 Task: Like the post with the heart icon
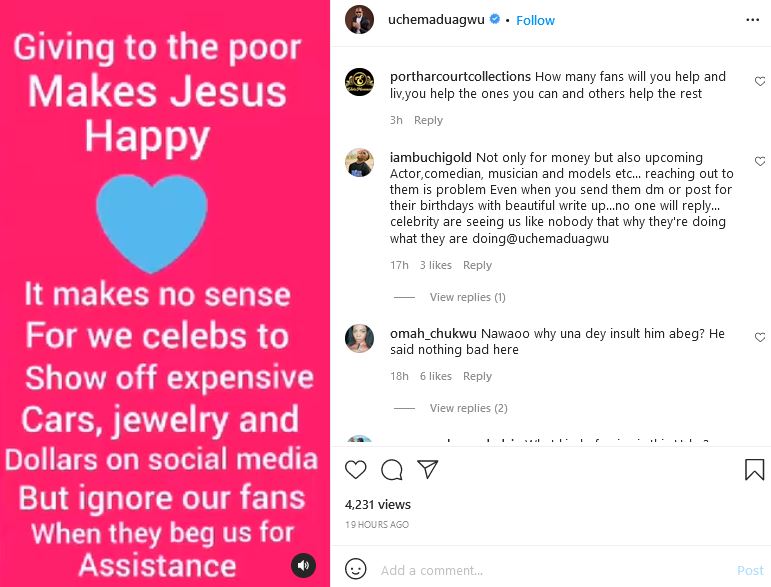click(x=355, y=469)
